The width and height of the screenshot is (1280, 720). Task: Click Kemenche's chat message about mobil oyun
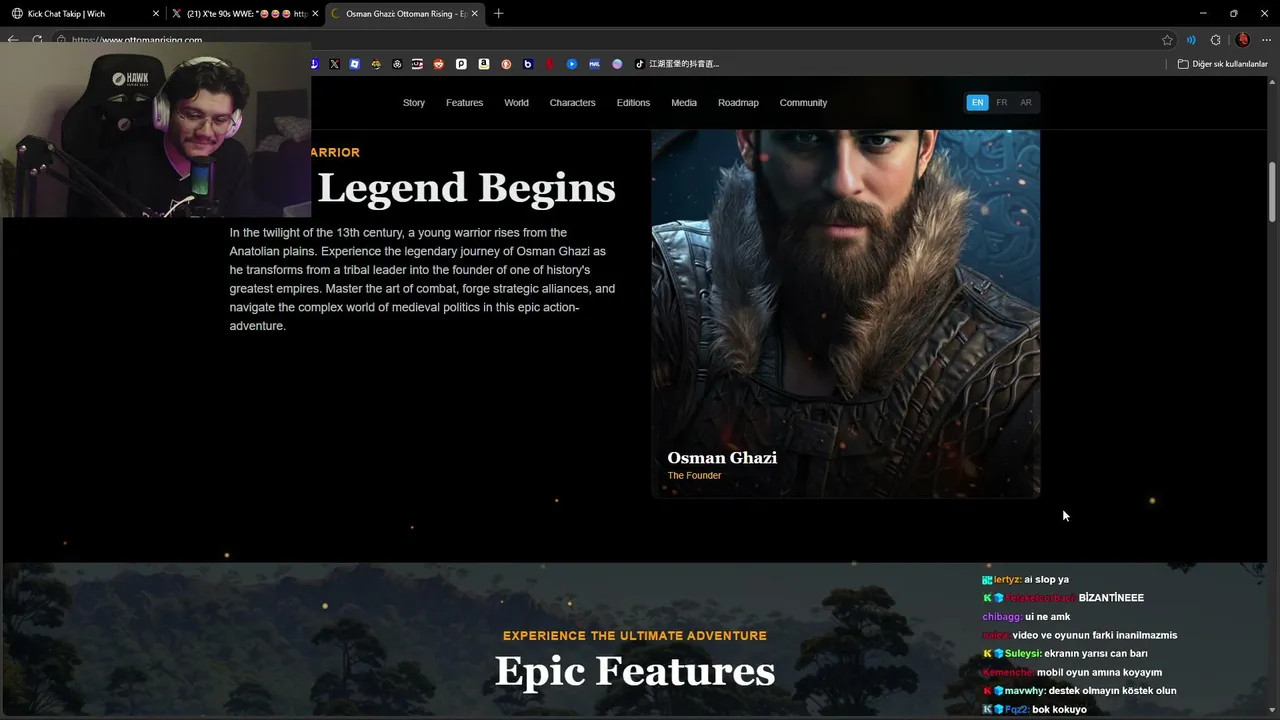coord(1099,673)
